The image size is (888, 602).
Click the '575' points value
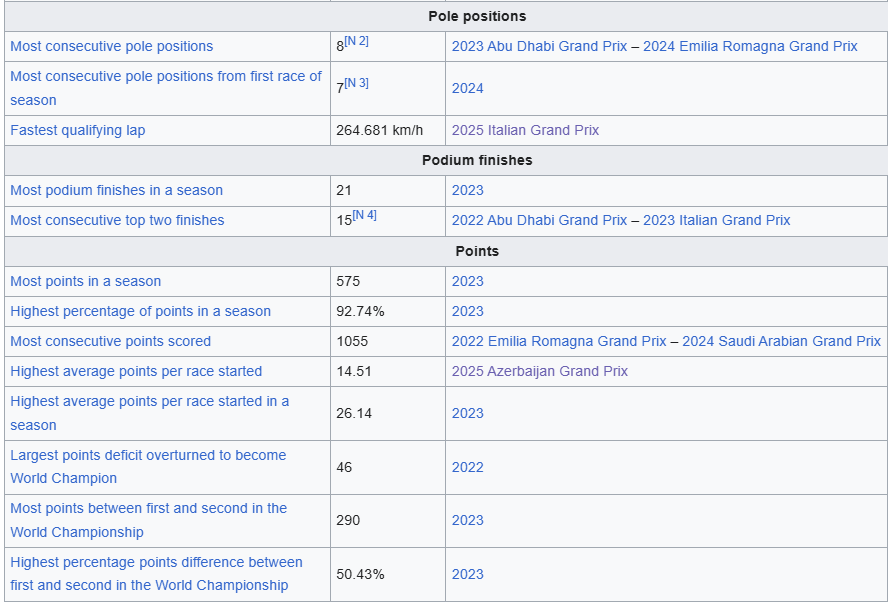348,281
